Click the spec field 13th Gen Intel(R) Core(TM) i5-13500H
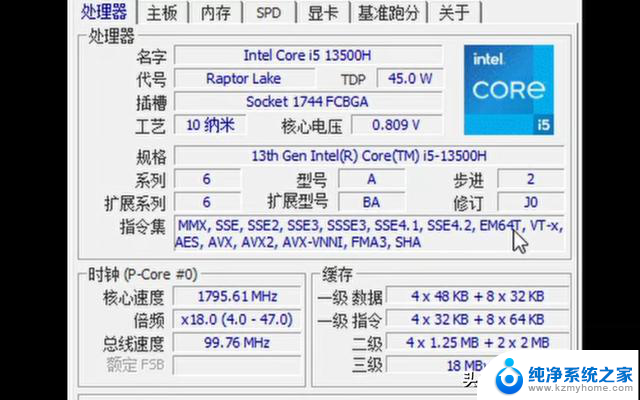Image resolution: width=640 pixels, height=400 pixels. 369,156
